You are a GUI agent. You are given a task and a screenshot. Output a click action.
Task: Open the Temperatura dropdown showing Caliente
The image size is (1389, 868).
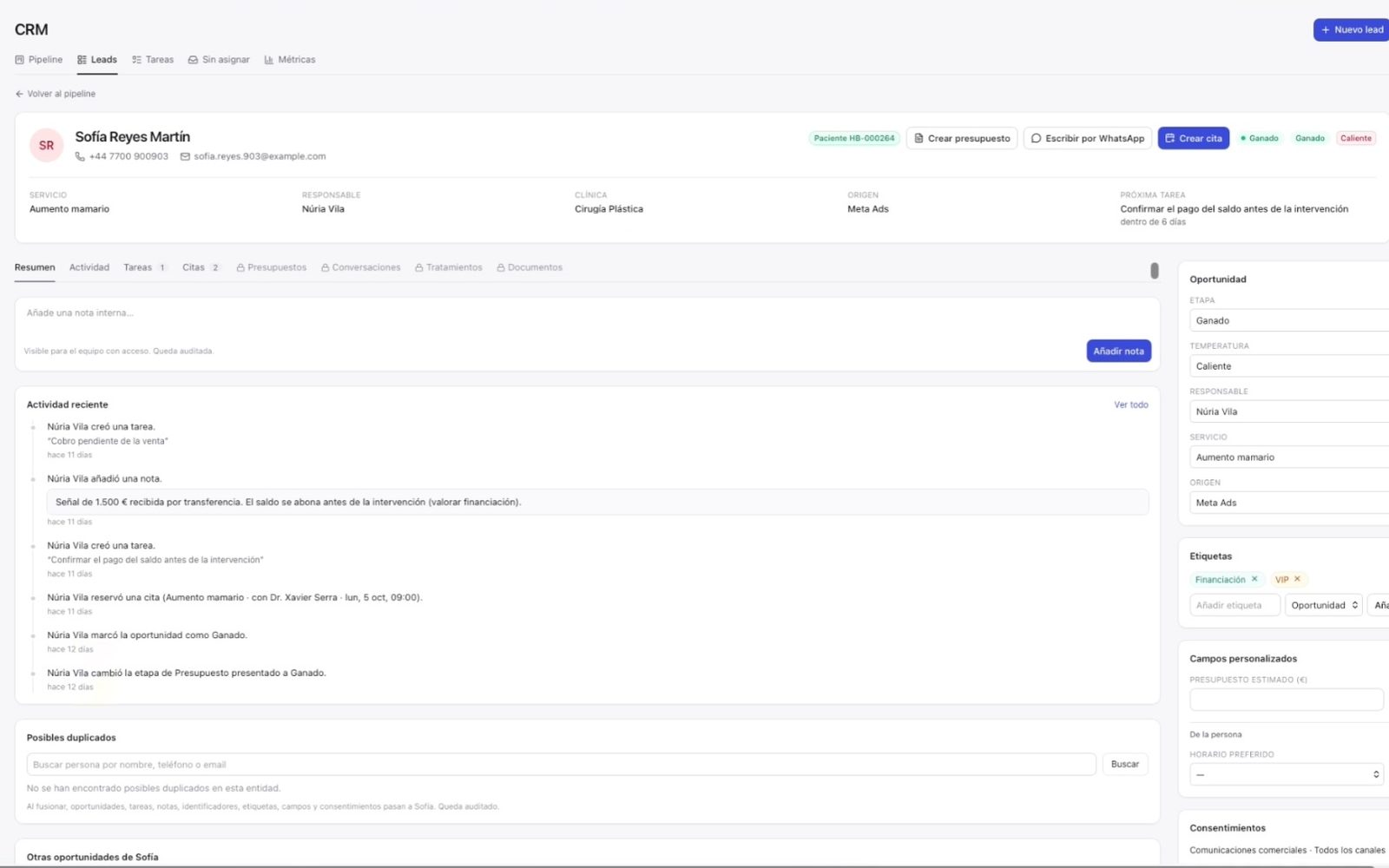pos(1289,366)
